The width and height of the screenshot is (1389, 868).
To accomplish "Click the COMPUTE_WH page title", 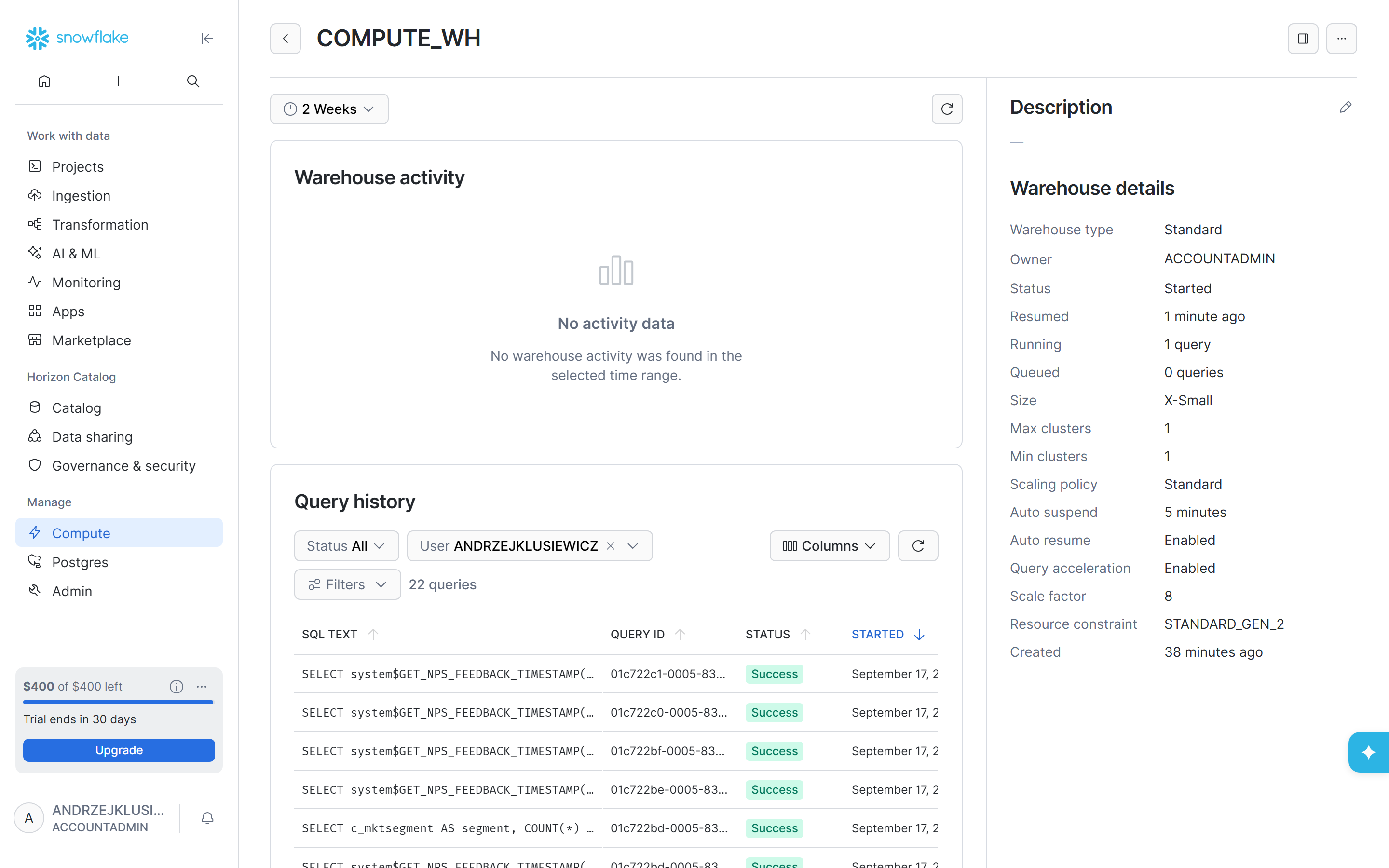I will coord(398,39).
